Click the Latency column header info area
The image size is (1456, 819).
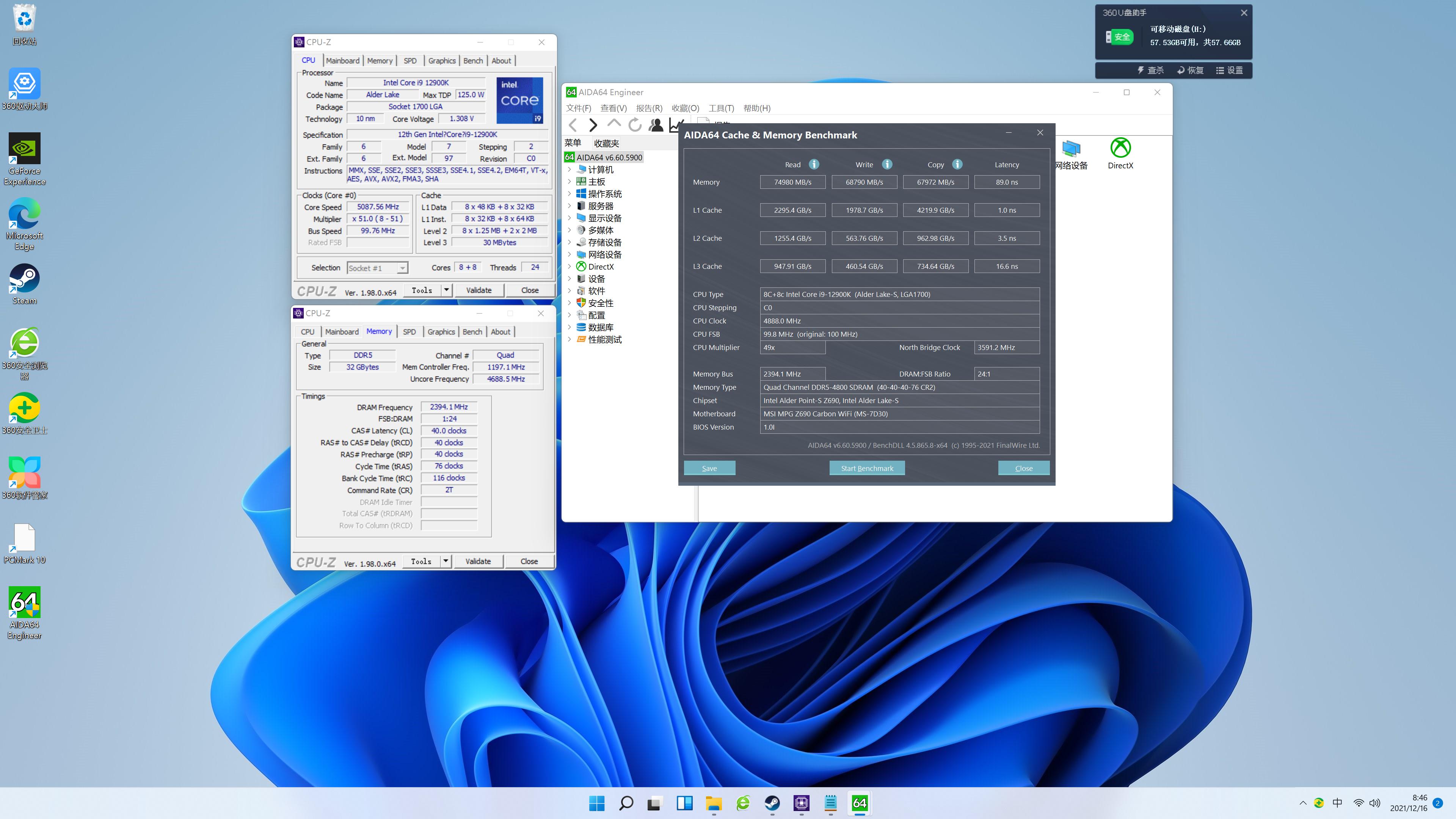point(1007,165)
